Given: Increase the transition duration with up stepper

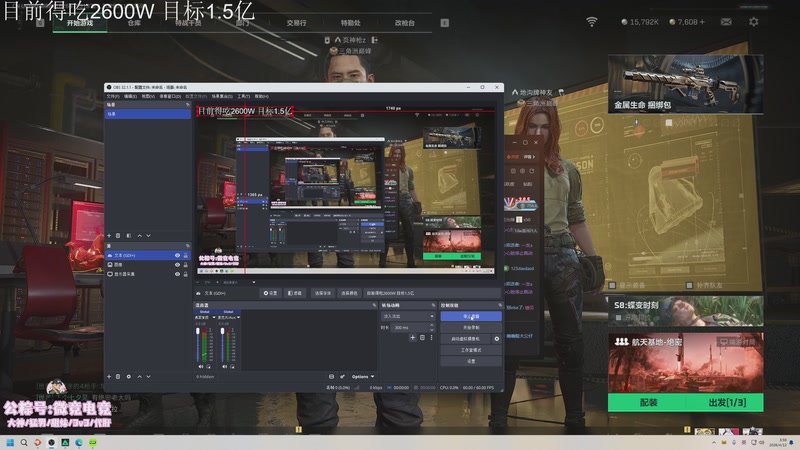Looking at the screenshot, I should point(432,325).
